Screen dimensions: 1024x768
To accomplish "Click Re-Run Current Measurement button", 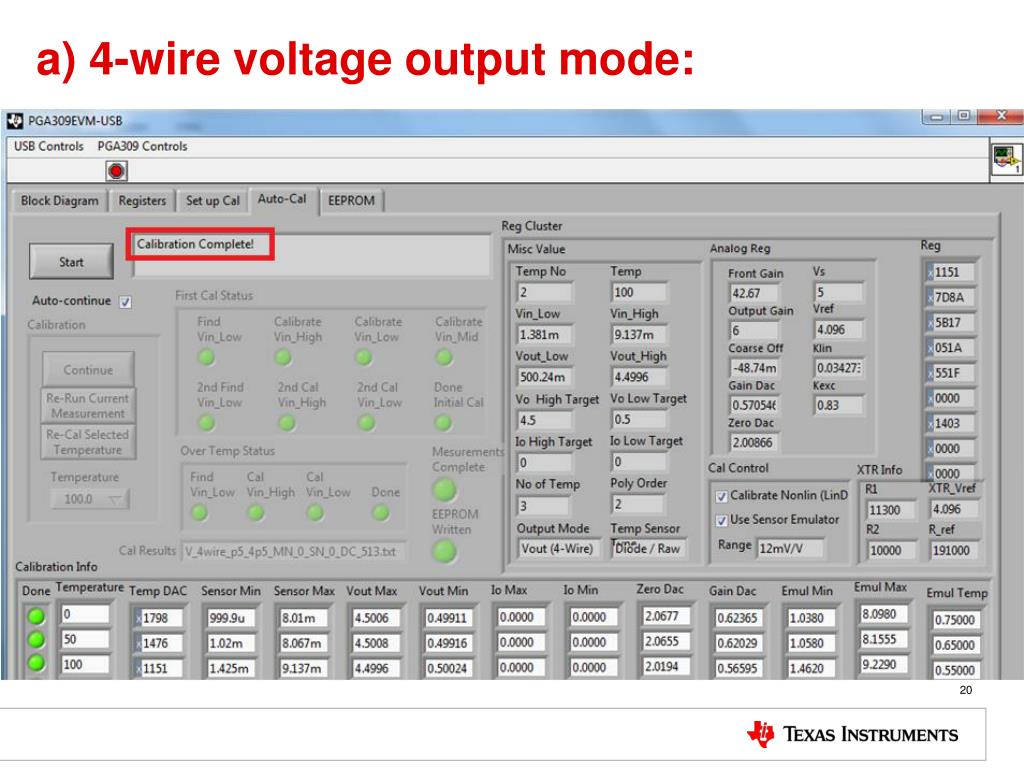I will [88, 406].
